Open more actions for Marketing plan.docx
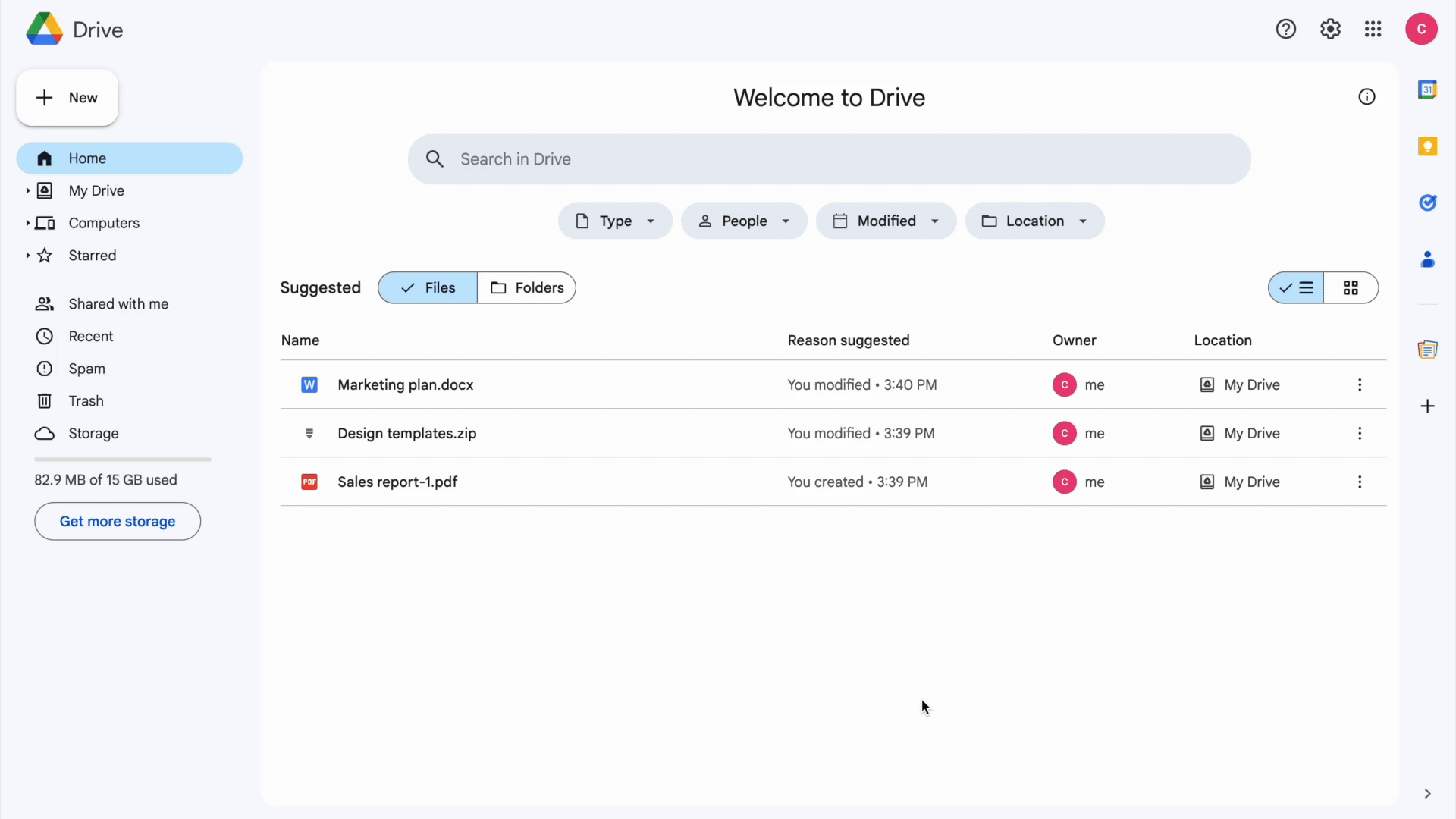Viewport: 1456px width, 819px height. (1360, 385)
